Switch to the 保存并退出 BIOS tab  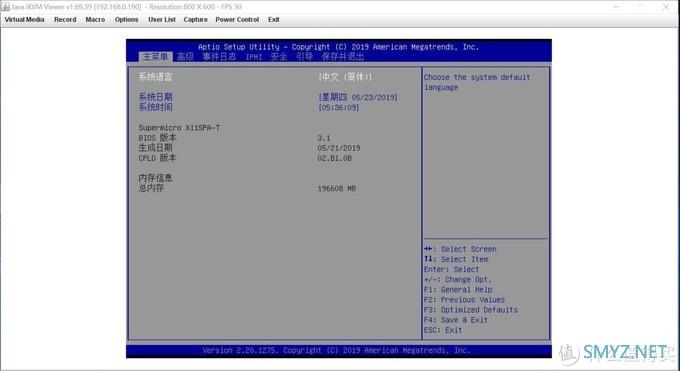[343, 57]
